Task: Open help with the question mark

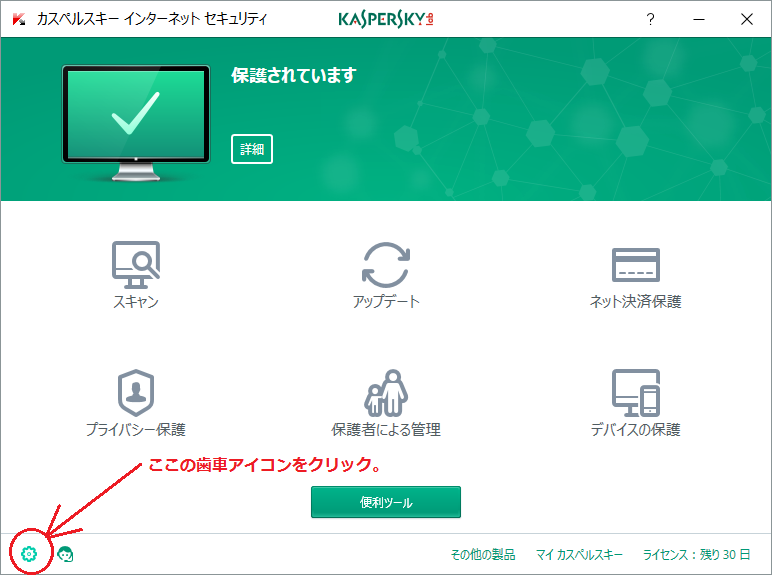Action: [650, 19]
